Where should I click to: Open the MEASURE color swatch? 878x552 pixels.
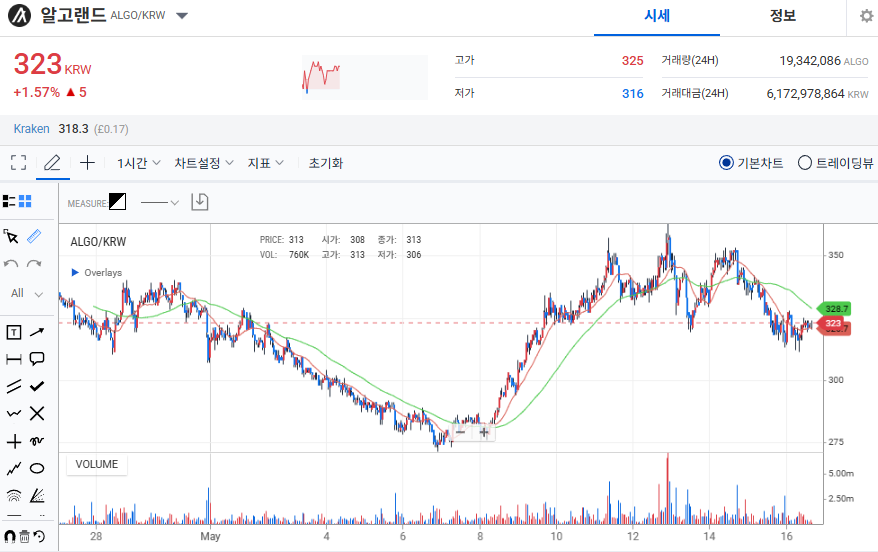(118, 202)
